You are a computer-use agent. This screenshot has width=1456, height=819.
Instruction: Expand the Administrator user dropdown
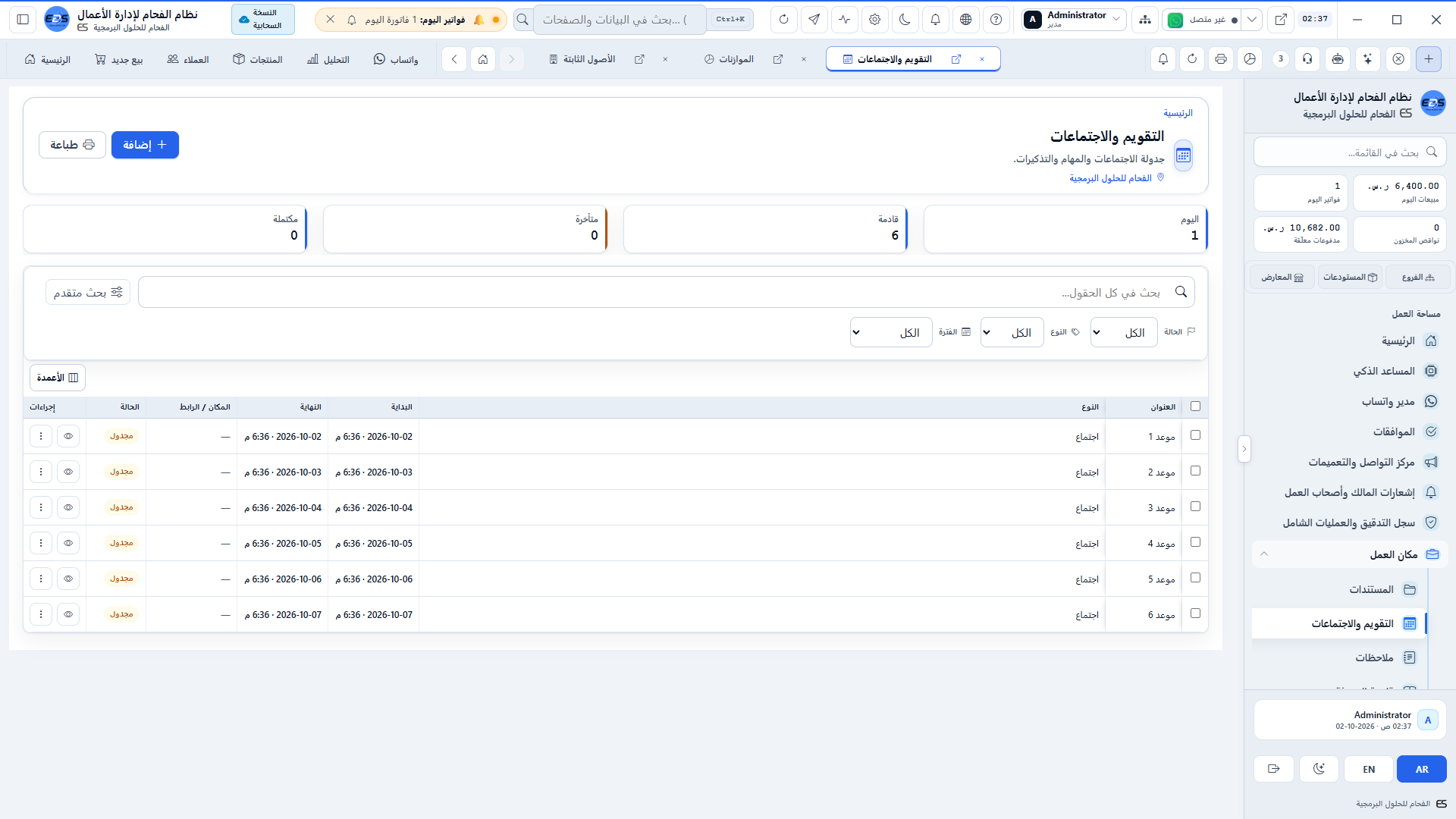1074,20
